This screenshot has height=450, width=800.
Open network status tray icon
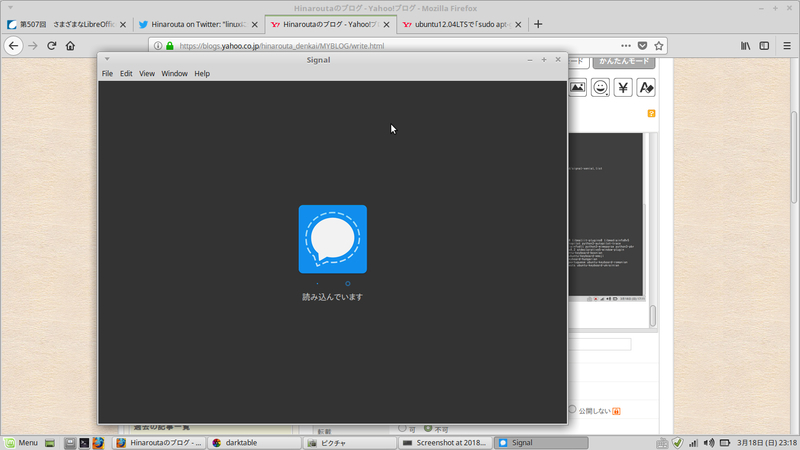pos(693,443)
